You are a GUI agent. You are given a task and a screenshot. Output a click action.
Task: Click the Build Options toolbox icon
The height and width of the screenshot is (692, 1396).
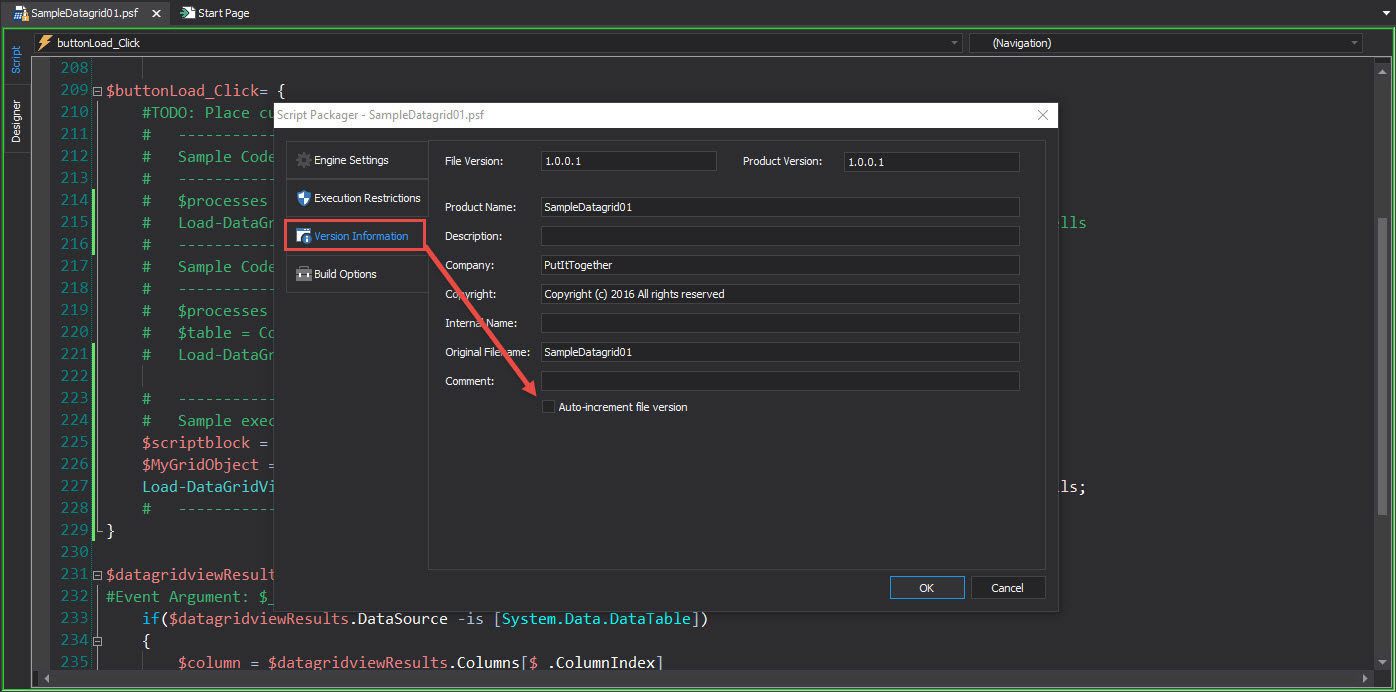pos(304,274)
